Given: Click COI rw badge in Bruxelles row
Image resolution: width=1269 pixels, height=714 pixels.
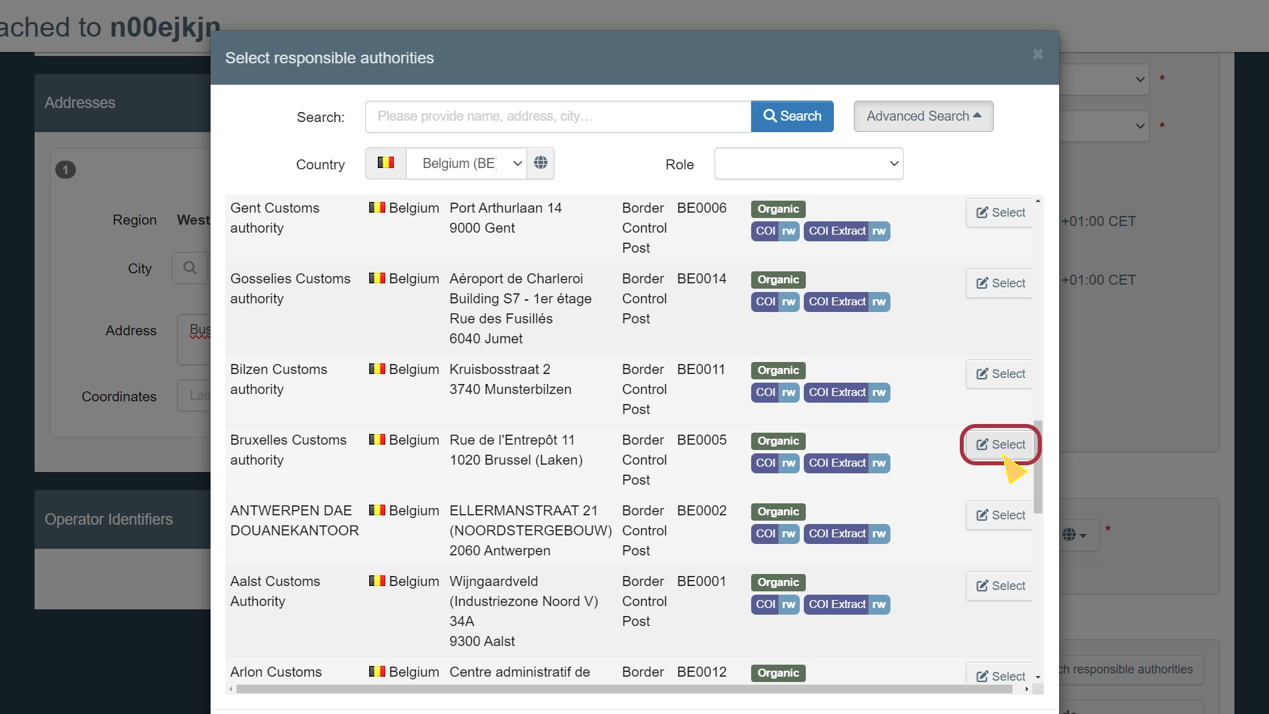Looking at the screenshot, I should coord(775,463).
